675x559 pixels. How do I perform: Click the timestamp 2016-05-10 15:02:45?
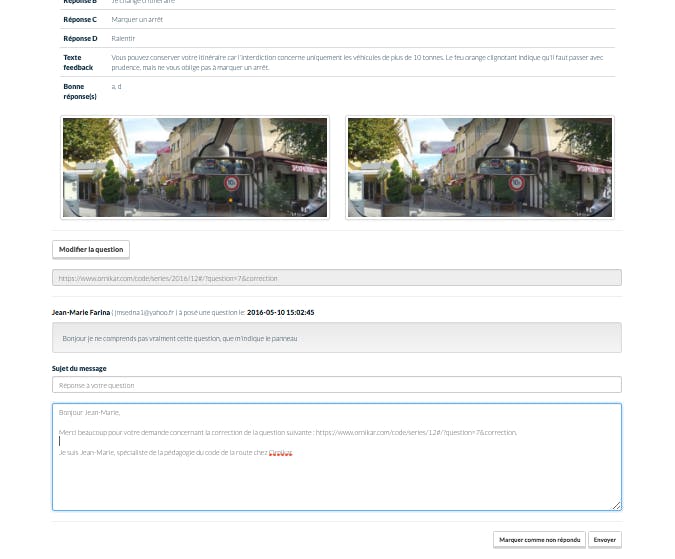tap(281, 312)
